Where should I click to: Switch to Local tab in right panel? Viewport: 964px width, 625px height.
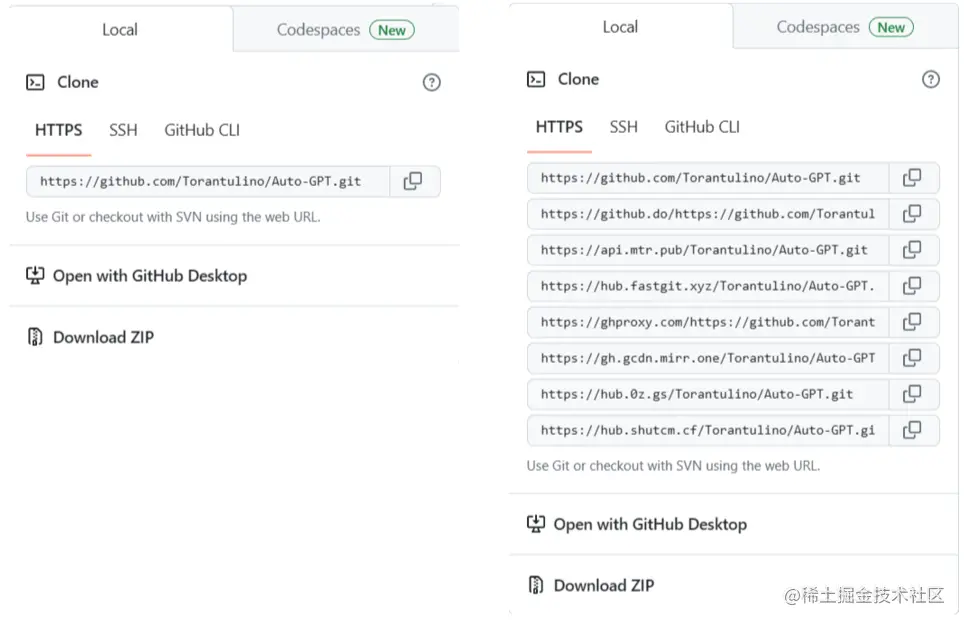point(620,27)
